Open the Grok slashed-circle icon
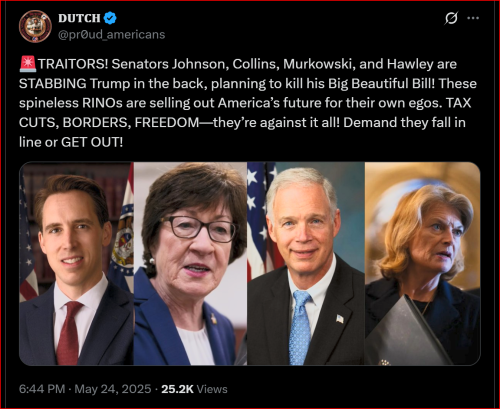Screen dimensions: 500x409 [451, 18]
